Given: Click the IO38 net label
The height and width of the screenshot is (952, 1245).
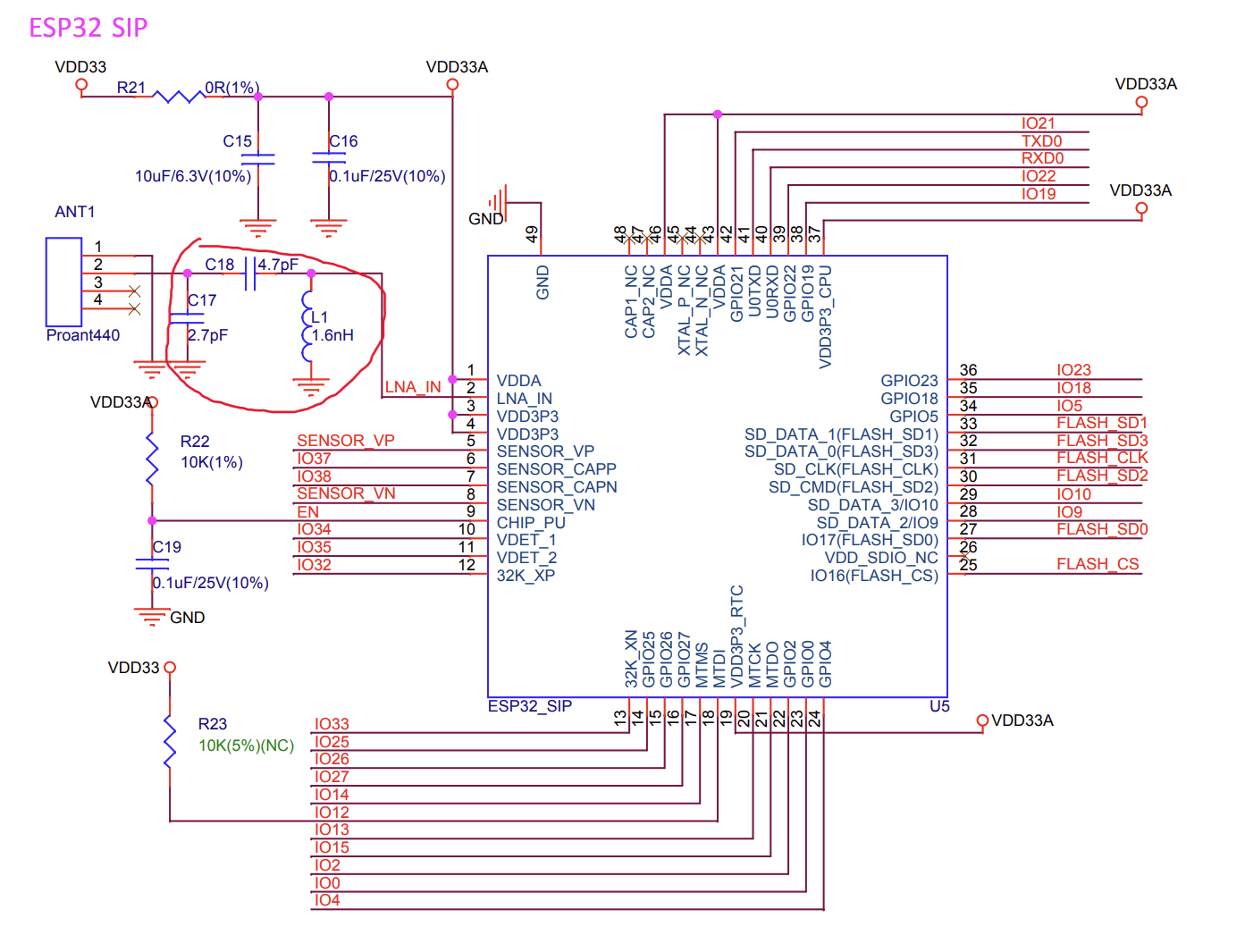Looking at the screenshot, I should pyautogui.click(x=314, y=476).
